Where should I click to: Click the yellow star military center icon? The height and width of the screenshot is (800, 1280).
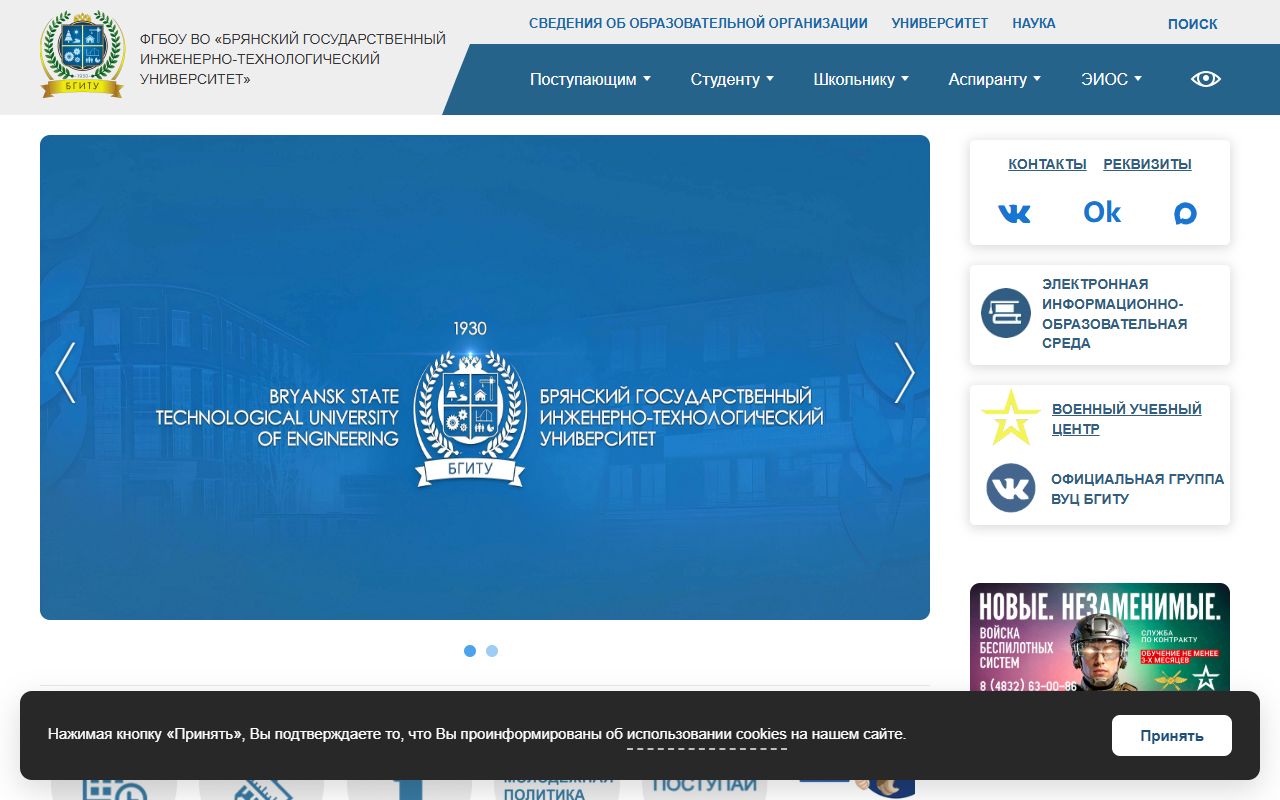coord(1010,418)
